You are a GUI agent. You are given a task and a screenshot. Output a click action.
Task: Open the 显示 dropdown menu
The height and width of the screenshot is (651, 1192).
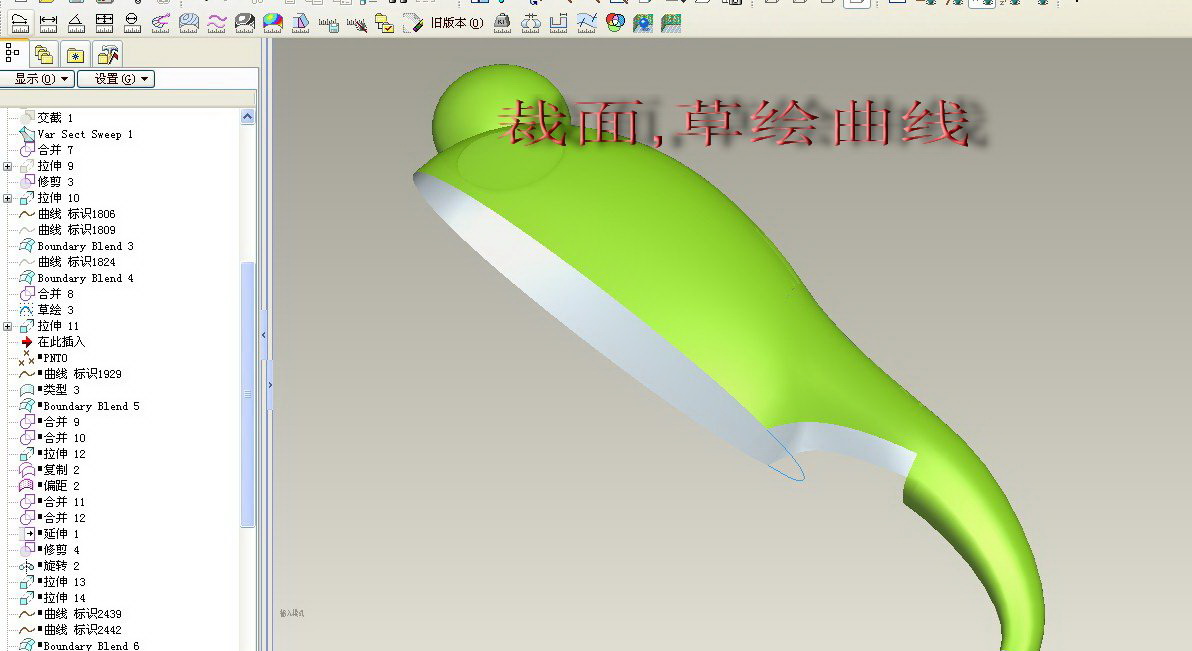click(x=38, y=79)
